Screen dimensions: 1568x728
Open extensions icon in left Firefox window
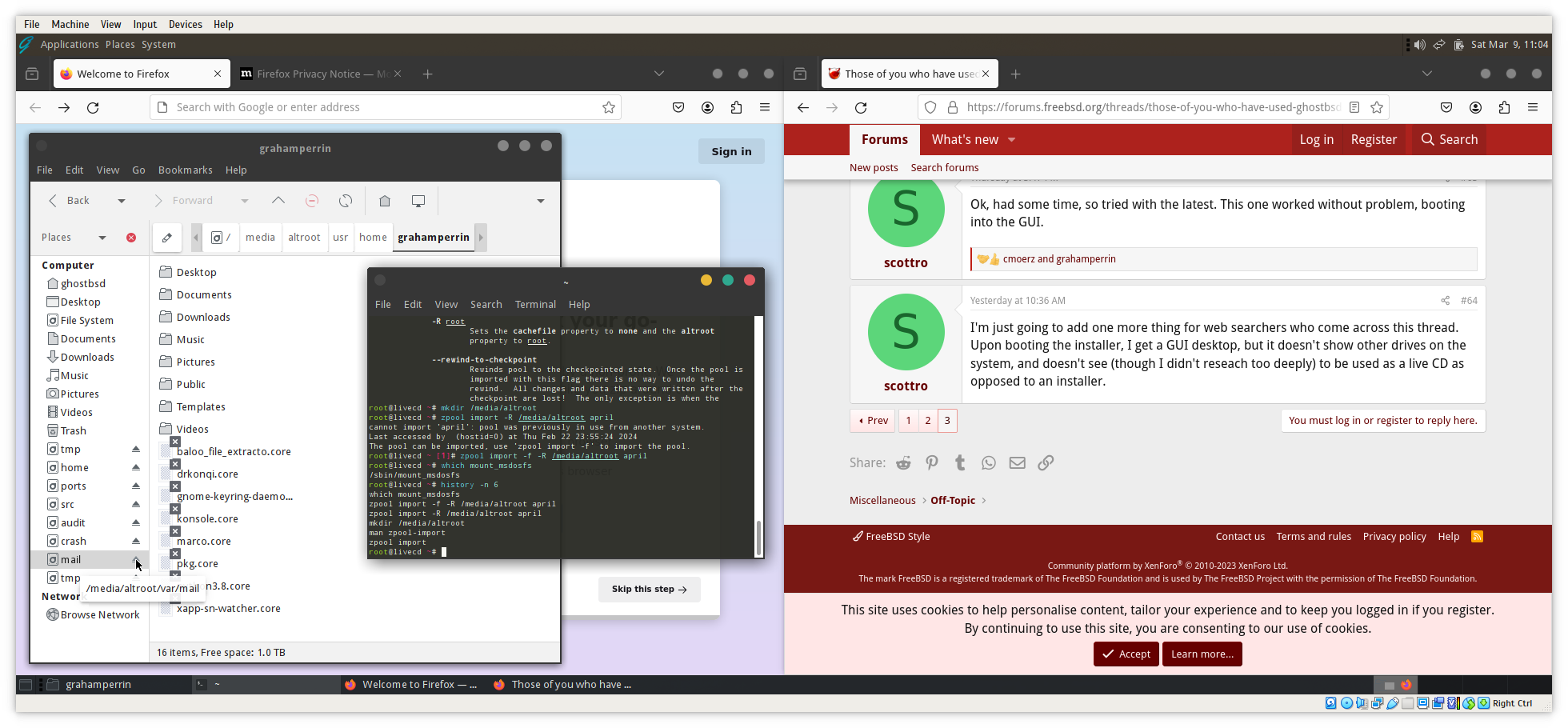click(x=736, y=107)
